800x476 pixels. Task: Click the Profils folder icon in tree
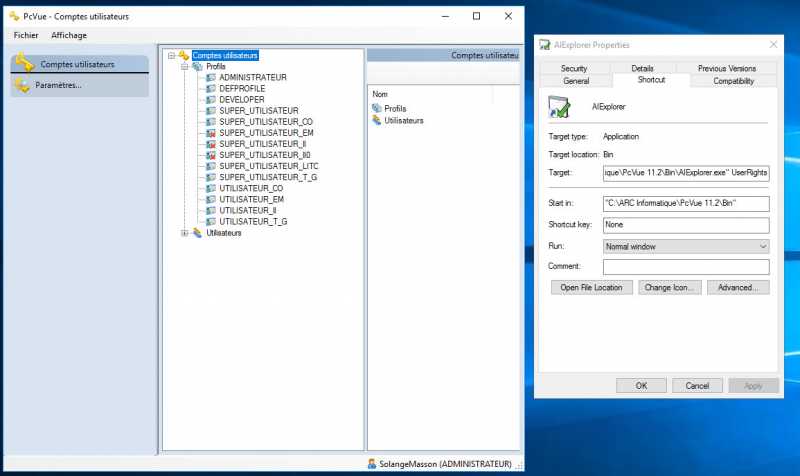pos(197,67)
